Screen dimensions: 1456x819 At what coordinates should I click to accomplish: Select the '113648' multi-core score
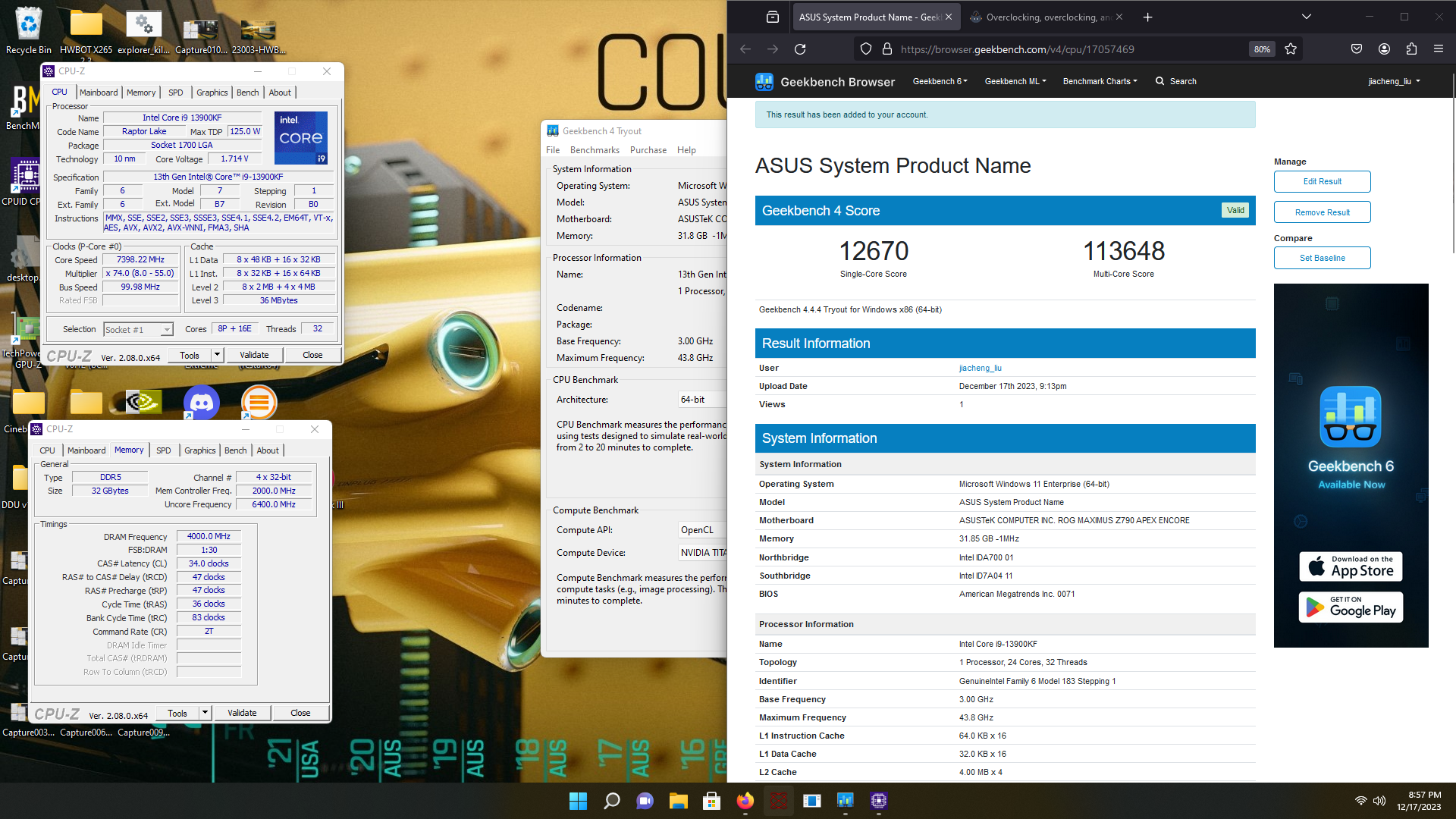[x=1123, y=251]
